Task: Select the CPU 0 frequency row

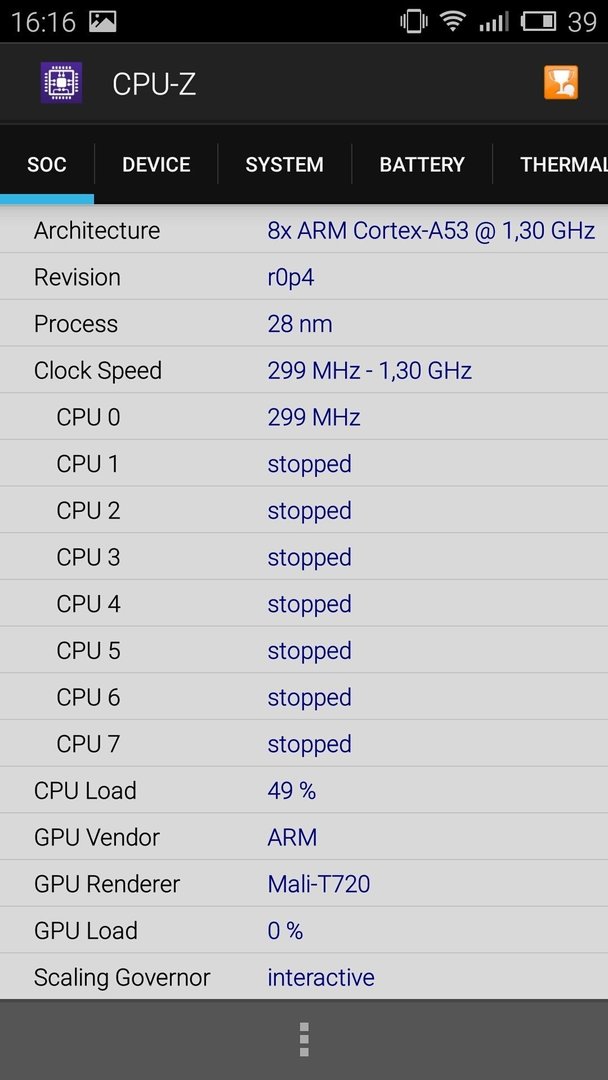Action: 304,417
